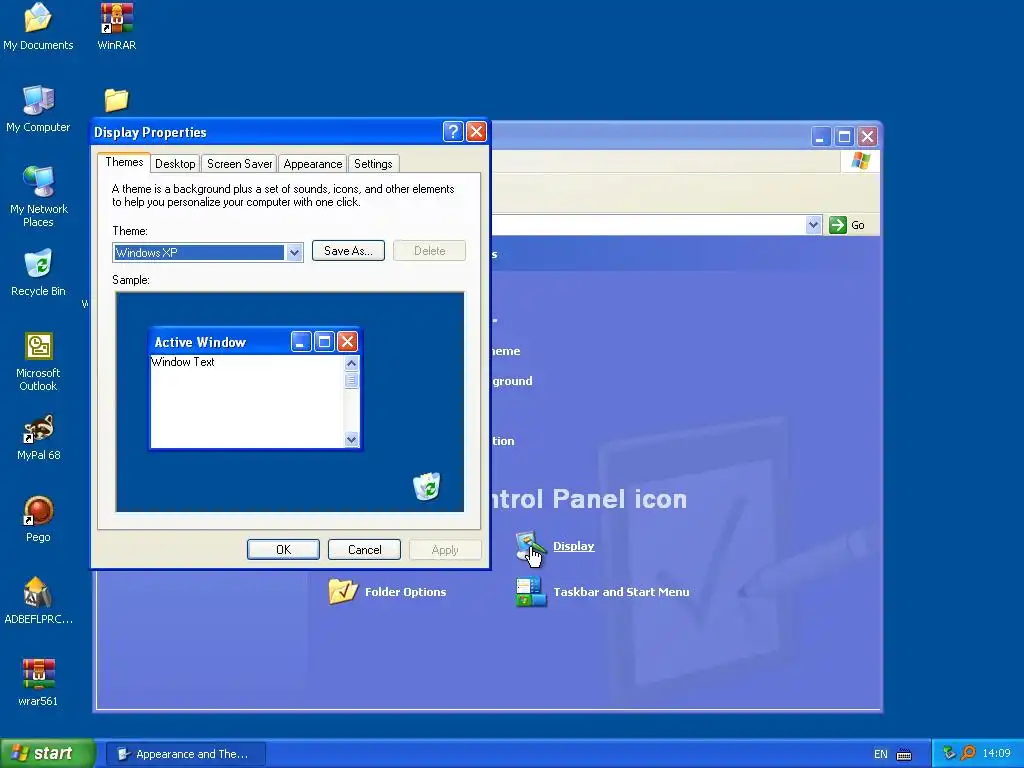Confirm with the OK button
The width and height of the screenshot is (1024, 768).
(283, 550)
